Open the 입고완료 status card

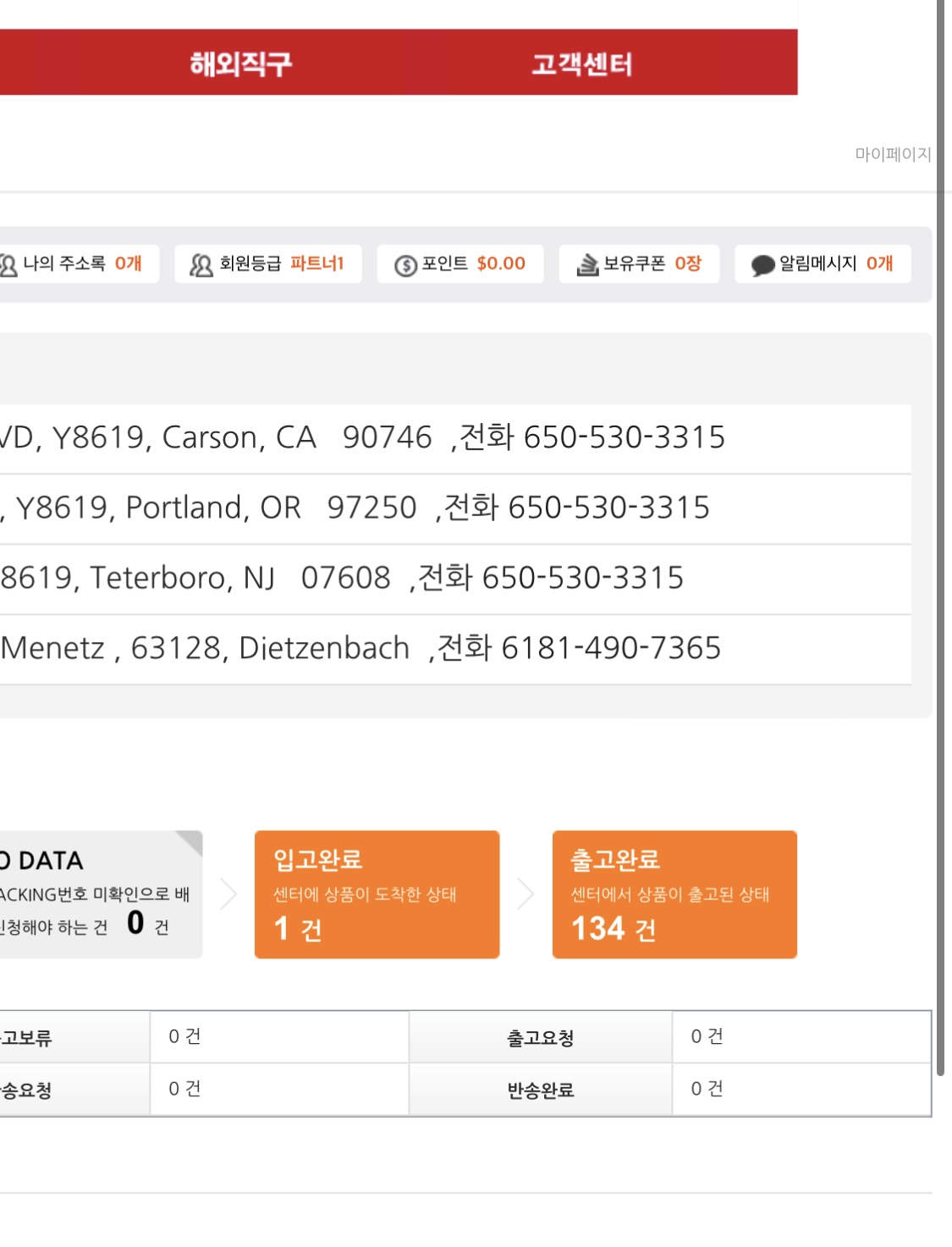click(x=377, y=894)
